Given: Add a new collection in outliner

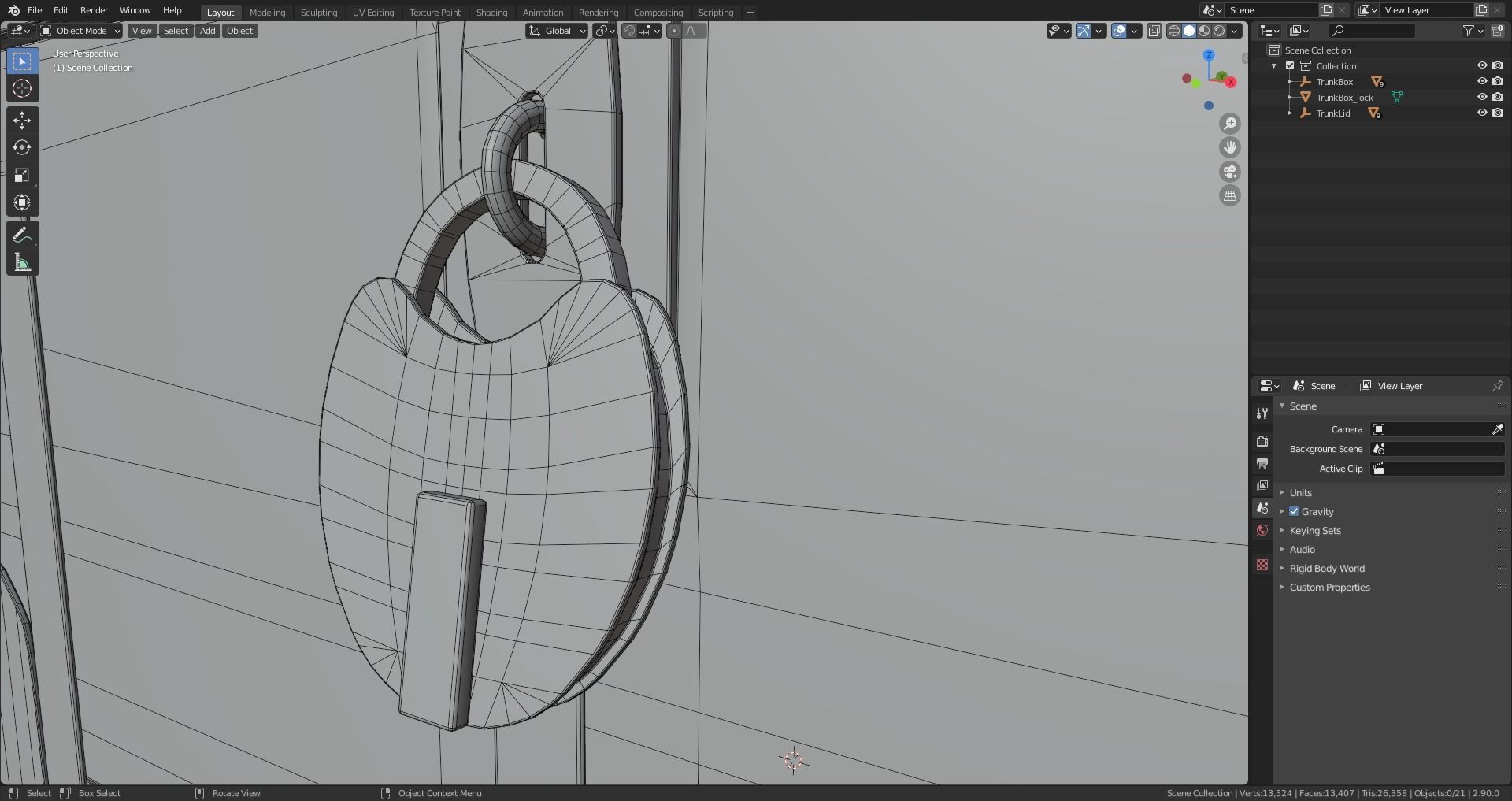Looking at the screenshot, I should (1497, 31).
